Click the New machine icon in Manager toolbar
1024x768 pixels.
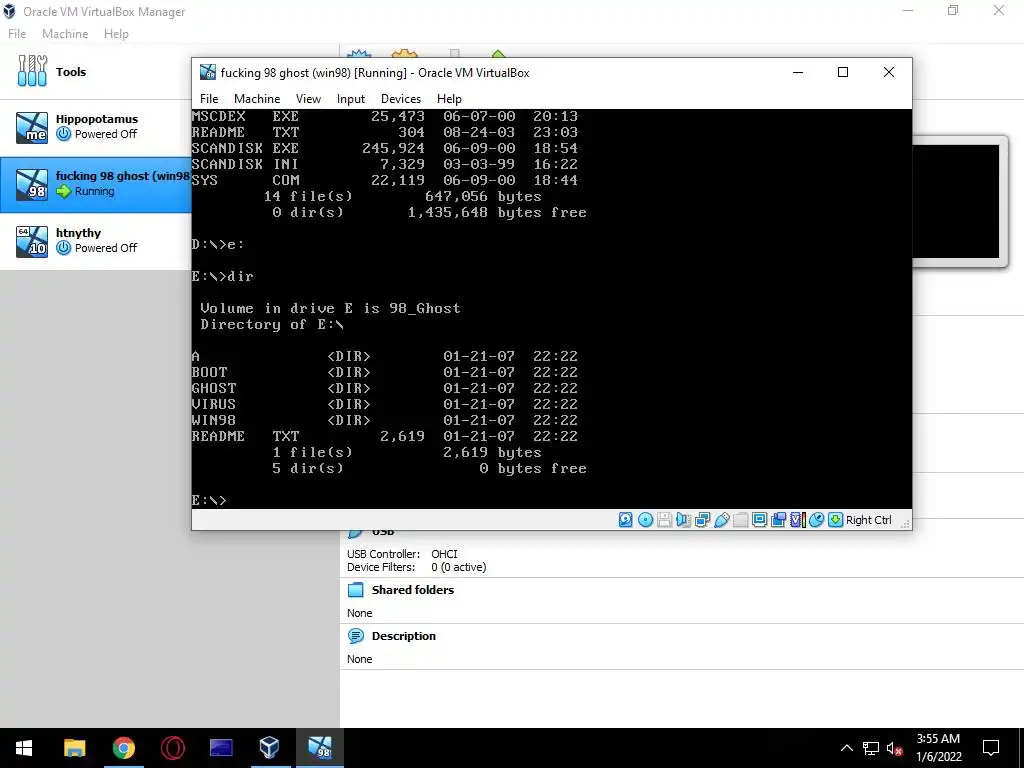(359, 54)
